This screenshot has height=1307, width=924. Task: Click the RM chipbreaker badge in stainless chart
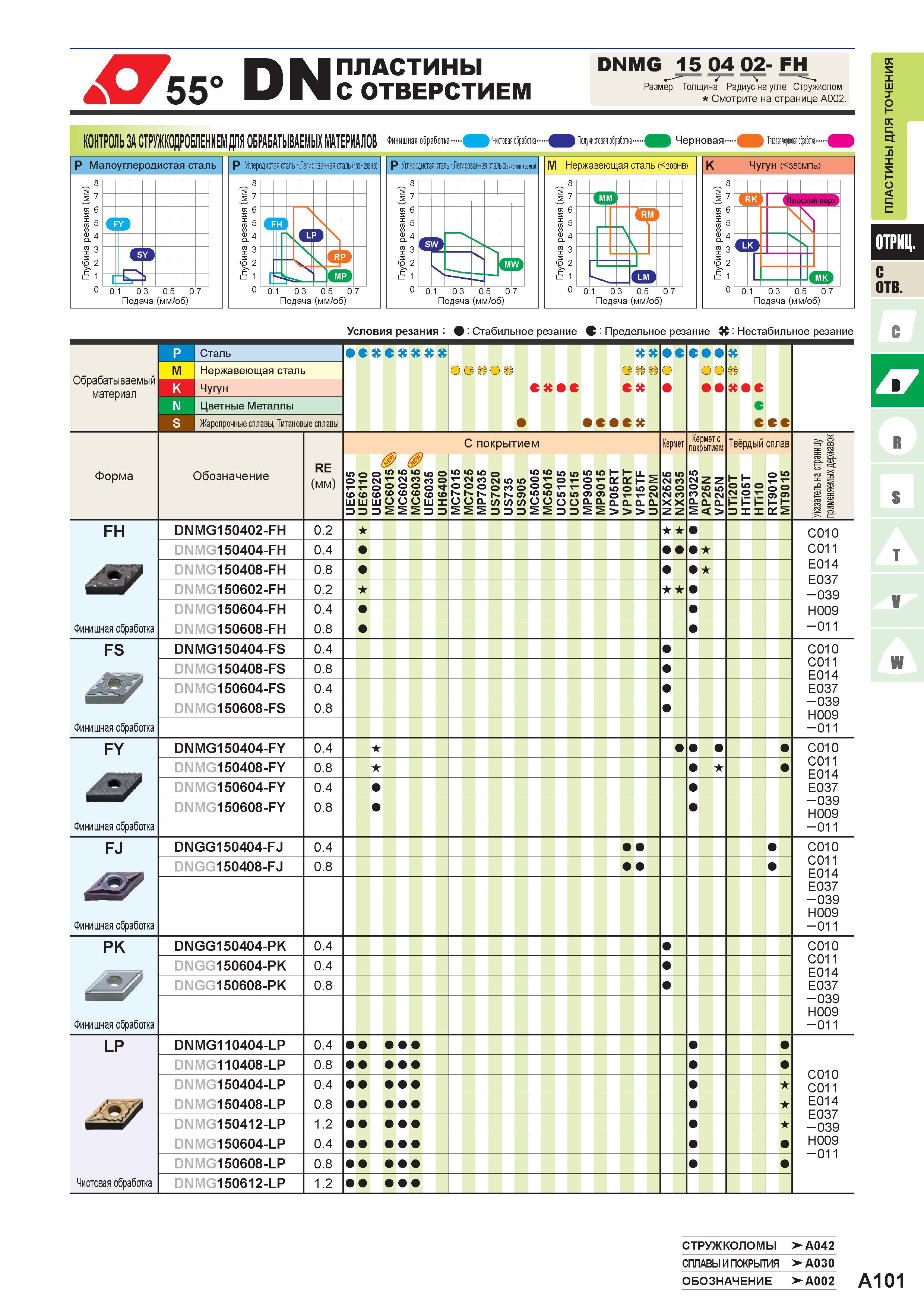(647, 215)
